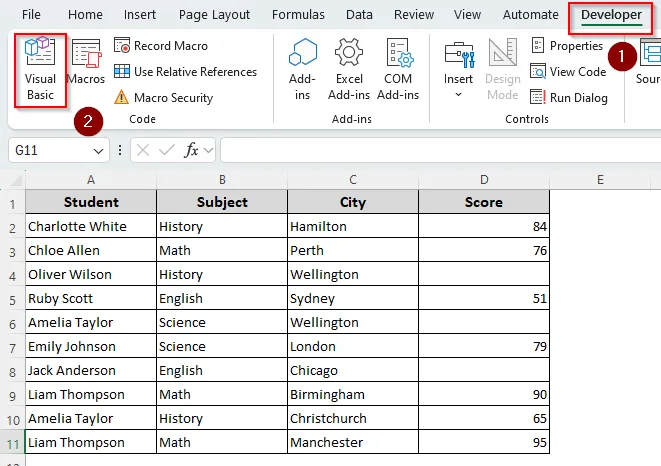Expand the fx dropdown arrow
Image resolution: width=661 pixels, height=466 pixels.
[x=208, y=150]
